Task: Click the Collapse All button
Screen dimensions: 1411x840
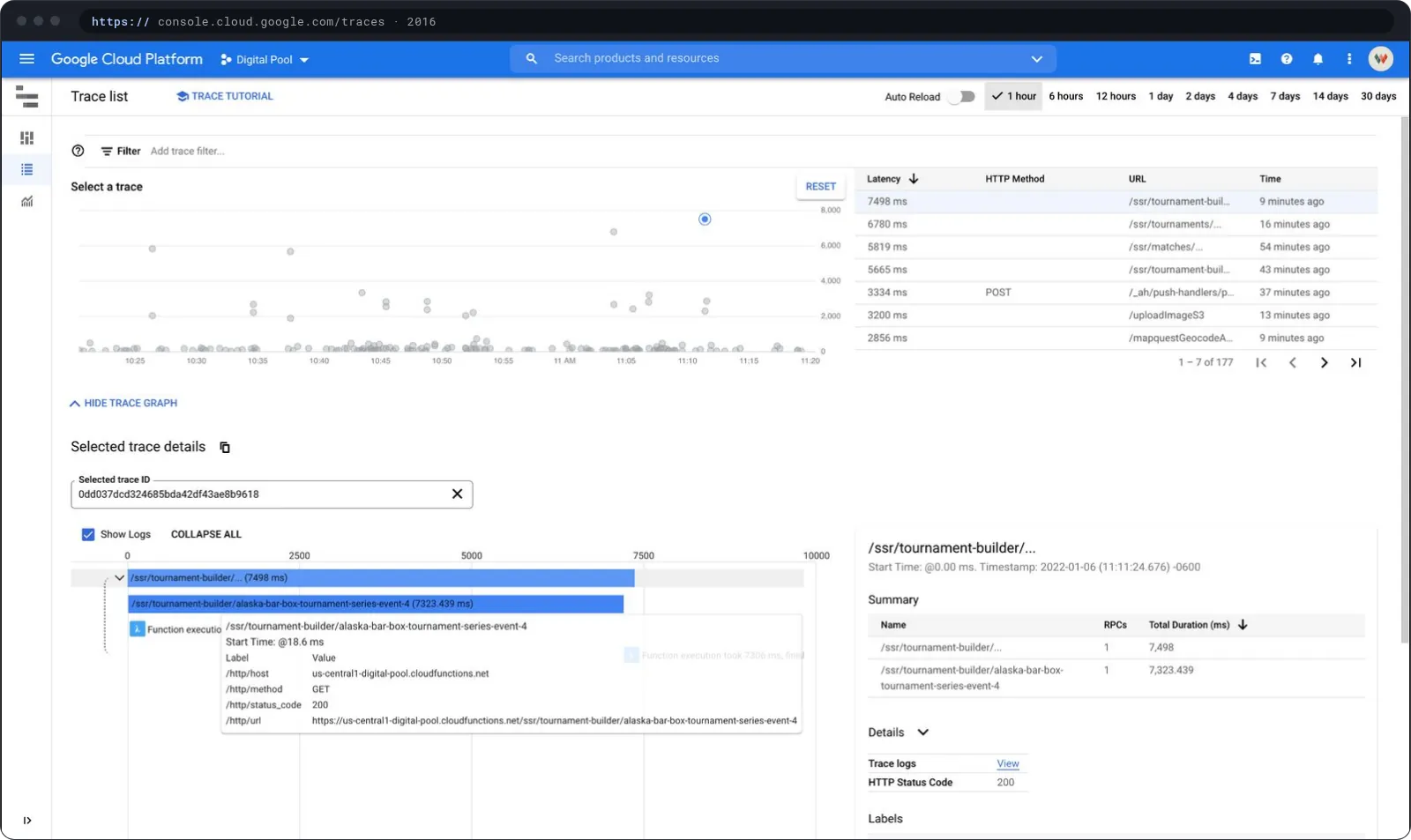Action: coord(206,534)
